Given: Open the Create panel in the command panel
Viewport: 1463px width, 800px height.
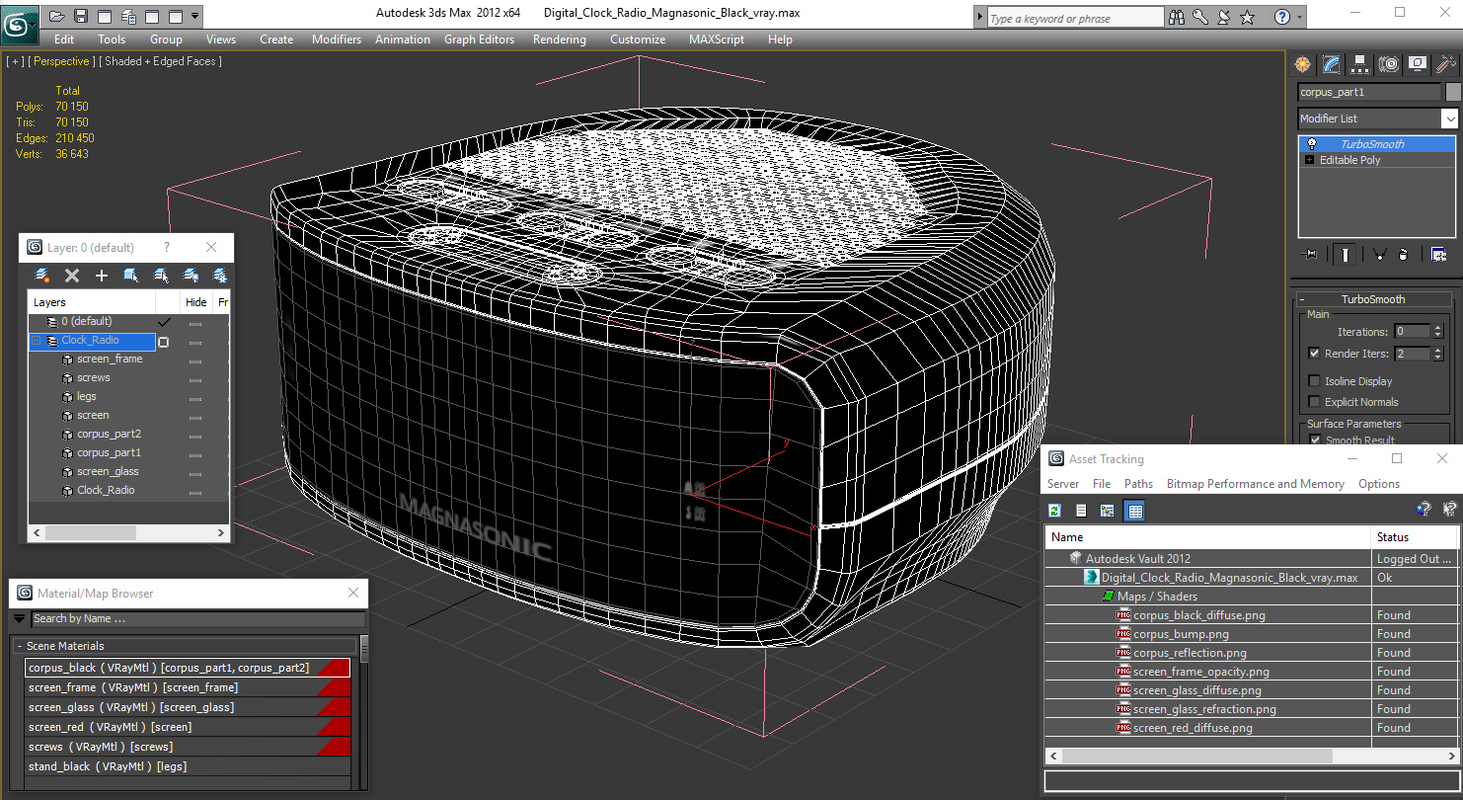Looking at the screenshot, I should point(1302,64).
